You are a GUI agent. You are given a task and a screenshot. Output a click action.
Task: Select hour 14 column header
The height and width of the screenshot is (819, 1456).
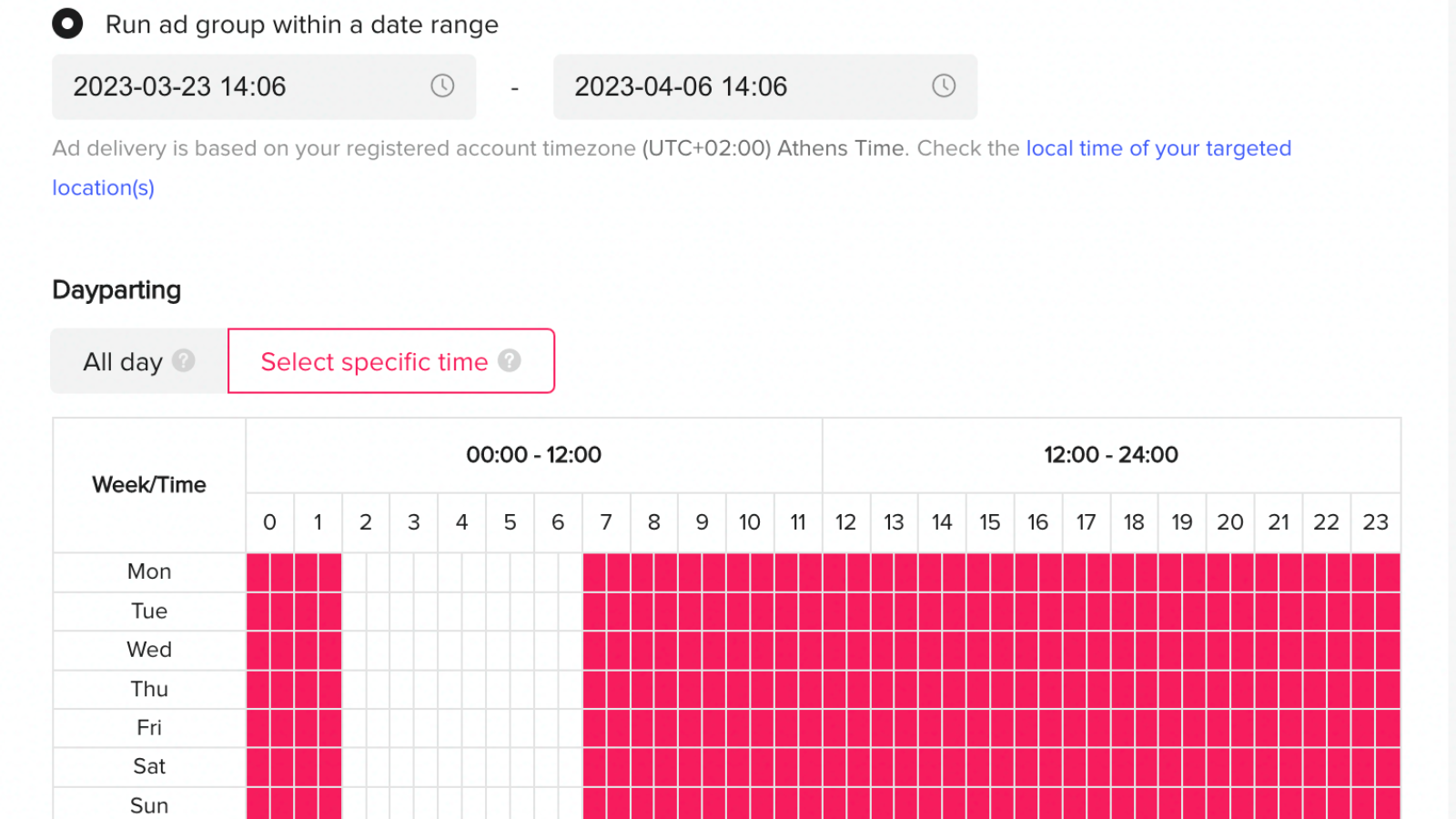tap(942, 522)
